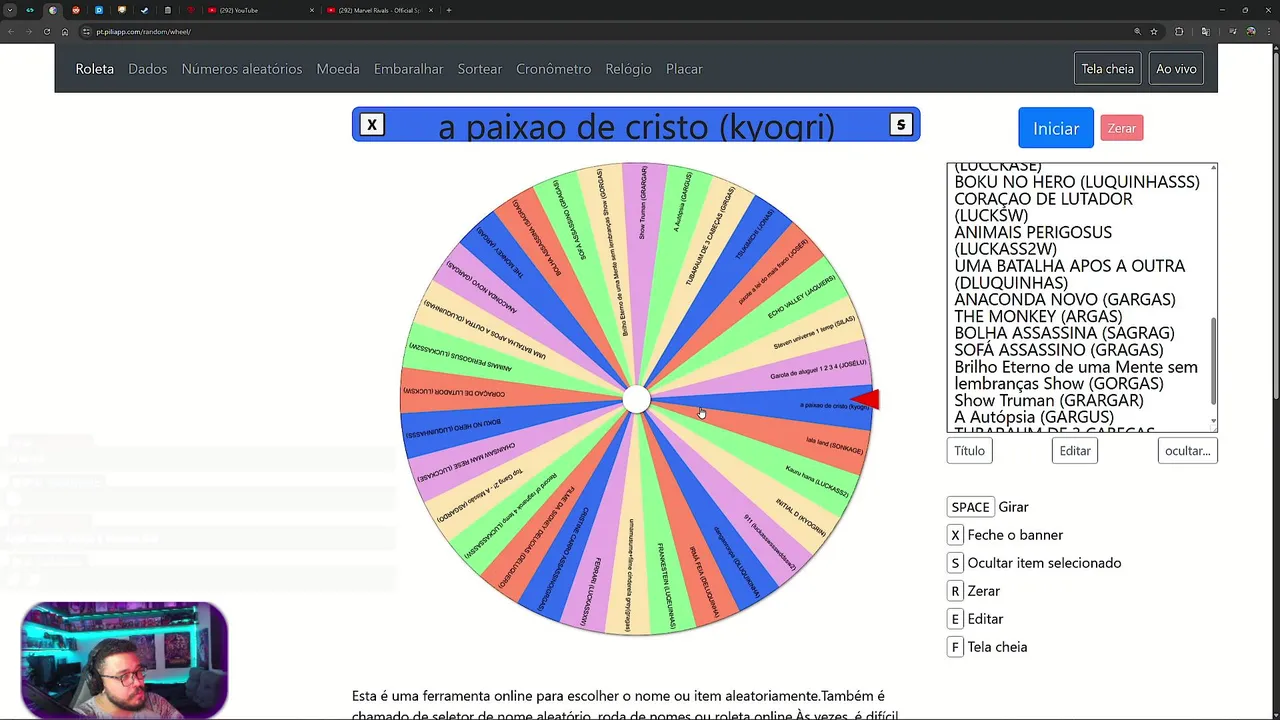1280x720 pixels.
Task: Click the webcam overlay thumbnail
Action: [x=124, y=660]
